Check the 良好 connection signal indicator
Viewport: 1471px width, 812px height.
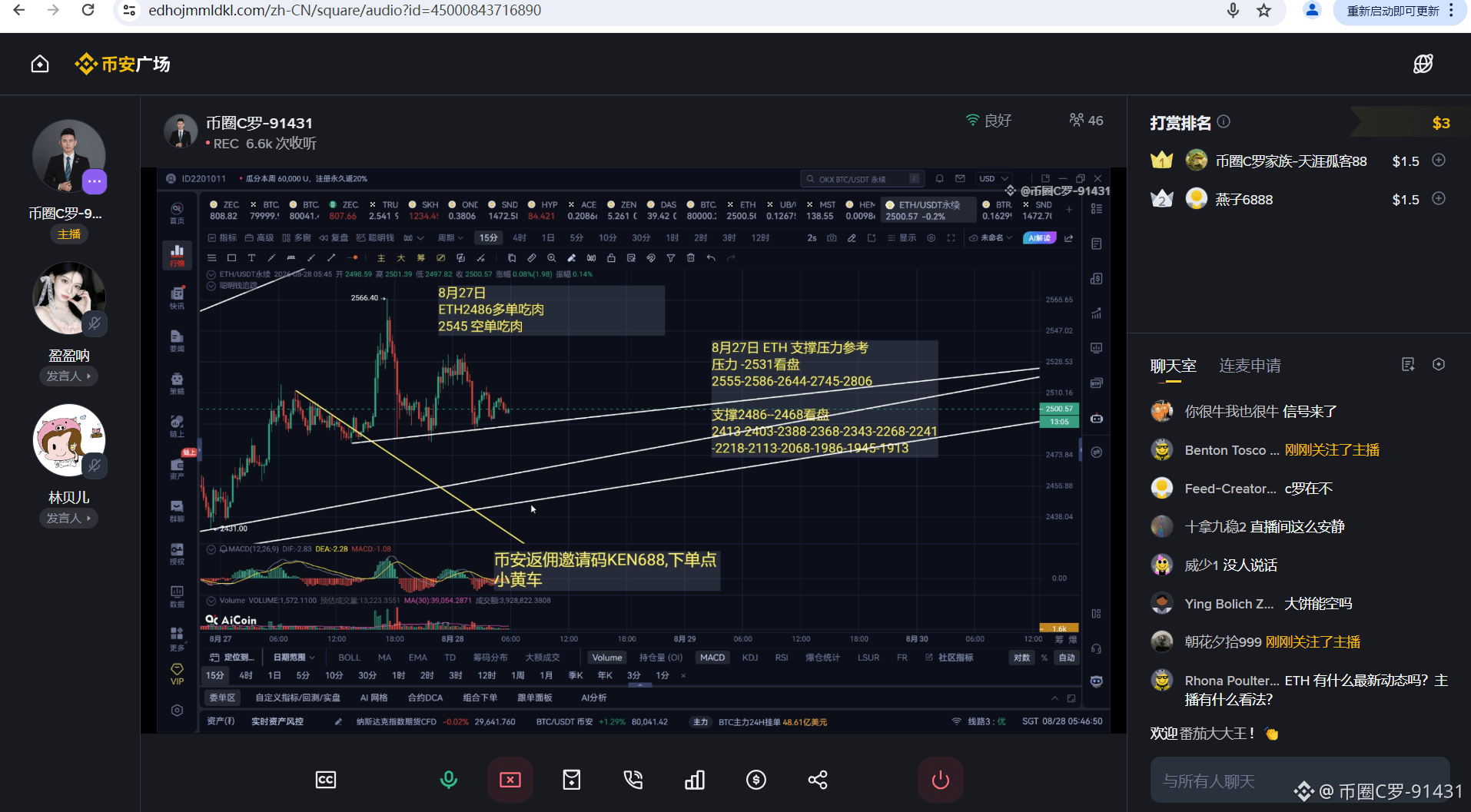point(988,121)
